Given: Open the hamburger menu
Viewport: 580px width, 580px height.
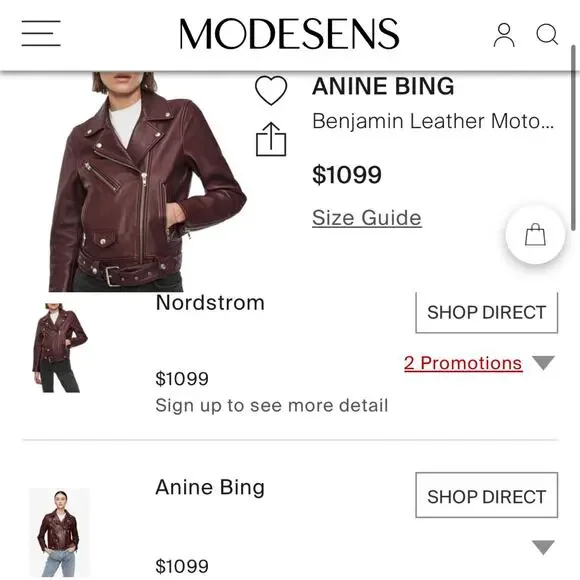Looking at the screenshot, I should point(41,33).
